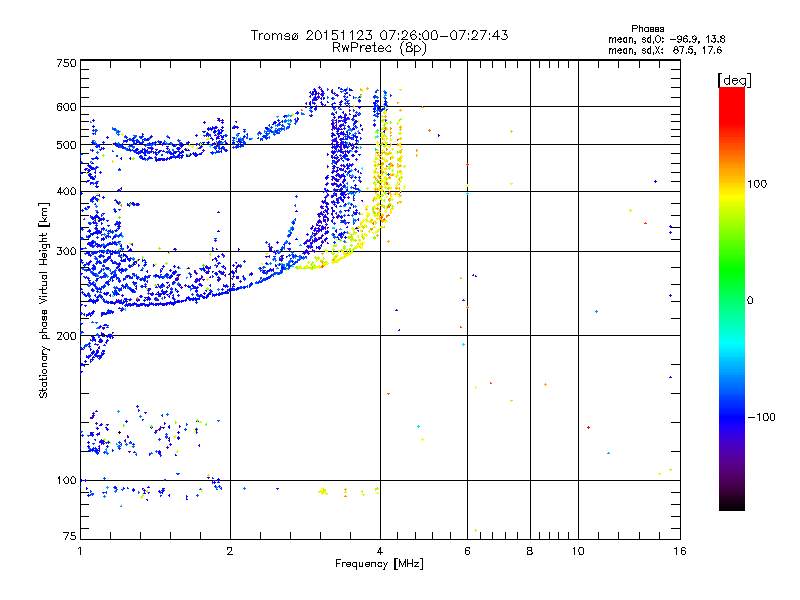Click the frequency axis "10" tick label
Viewport: 800px width, 600px height.
click(x=578, y=551)
